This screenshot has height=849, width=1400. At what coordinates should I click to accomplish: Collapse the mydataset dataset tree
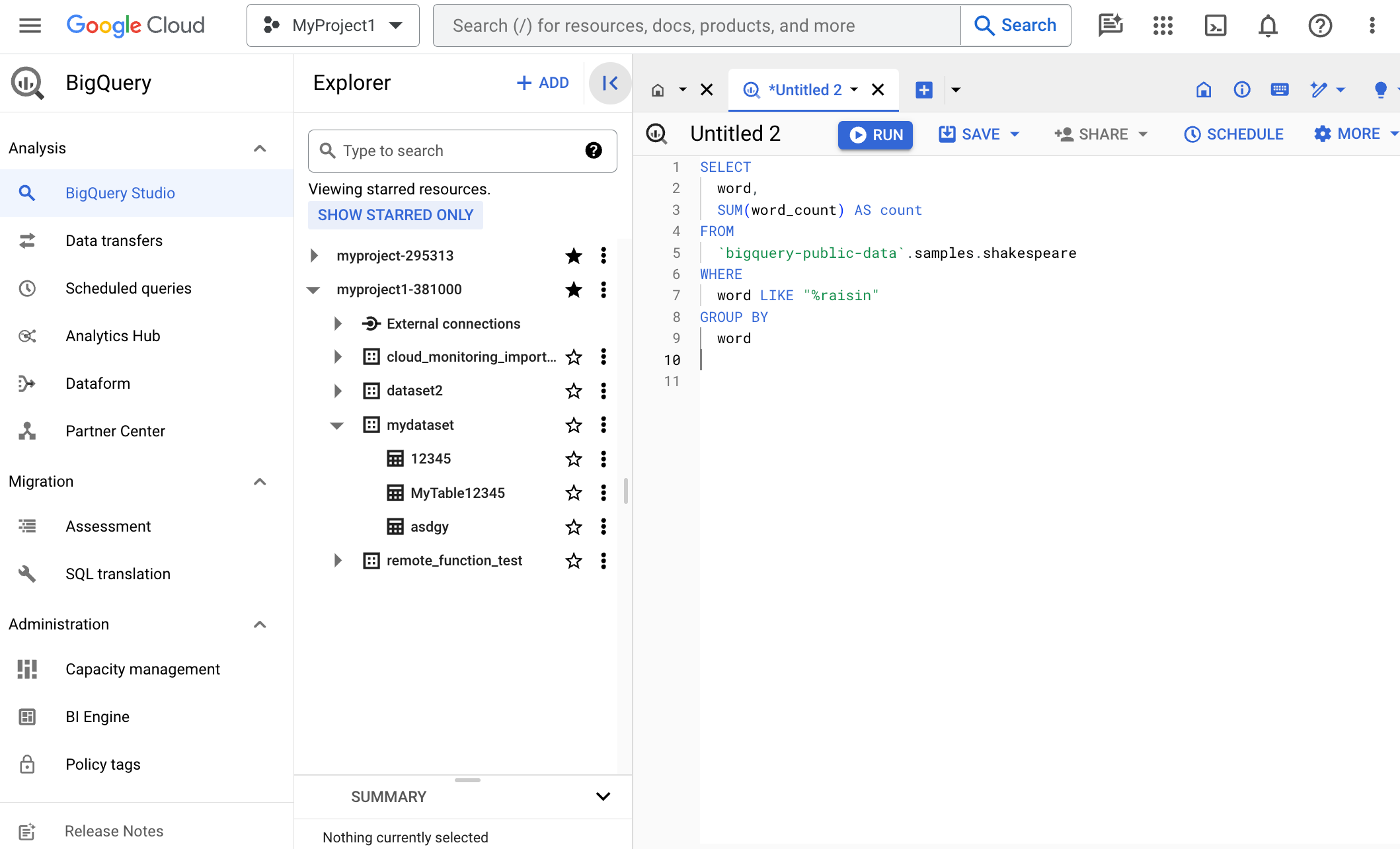338,424
